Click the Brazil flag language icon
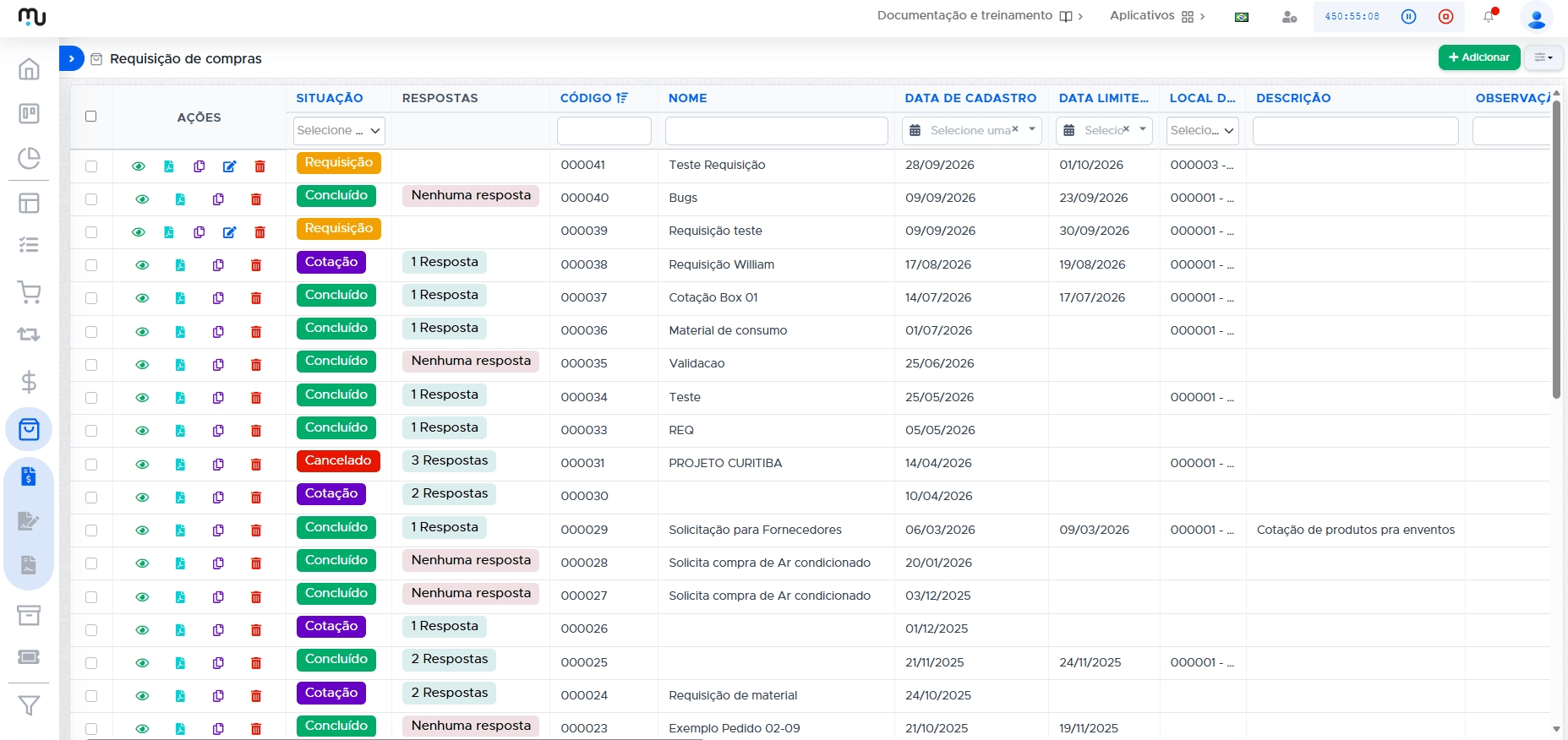The width and height of the screenshot is (1568, 740). click(1242, 17)
